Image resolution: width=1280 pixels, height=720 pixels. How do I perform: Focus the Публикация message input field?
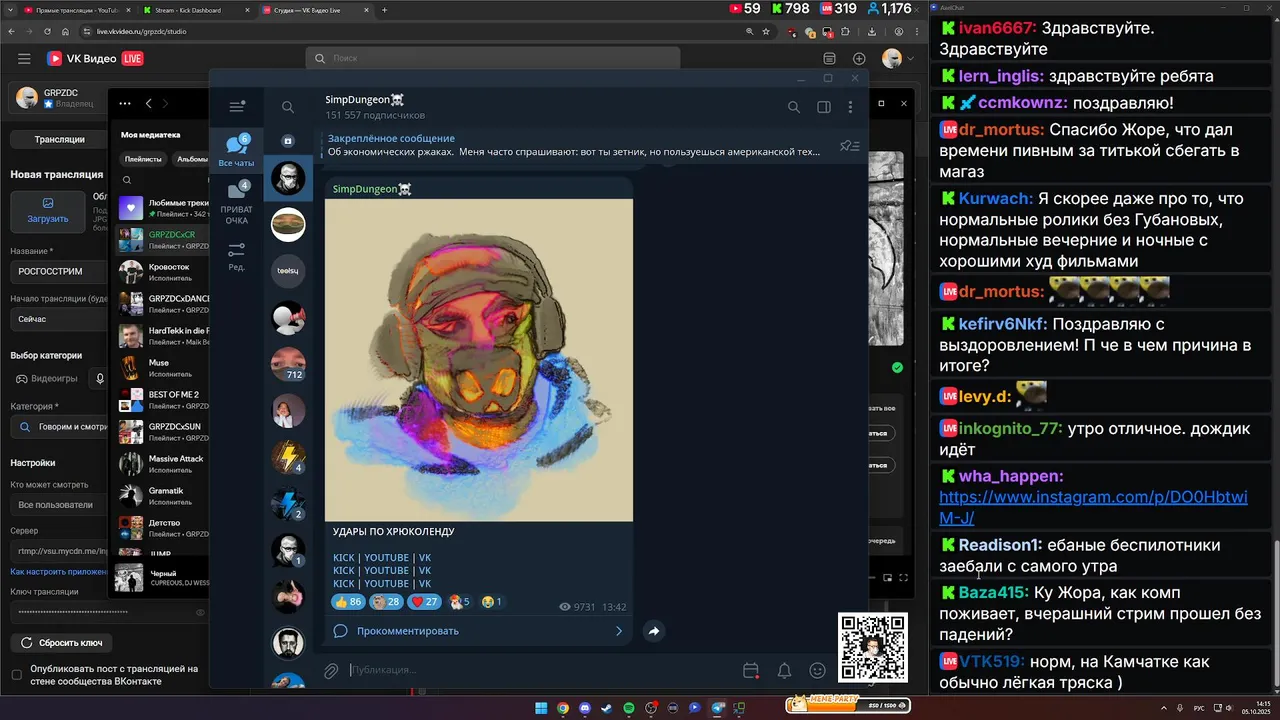(x=540, y=670)
